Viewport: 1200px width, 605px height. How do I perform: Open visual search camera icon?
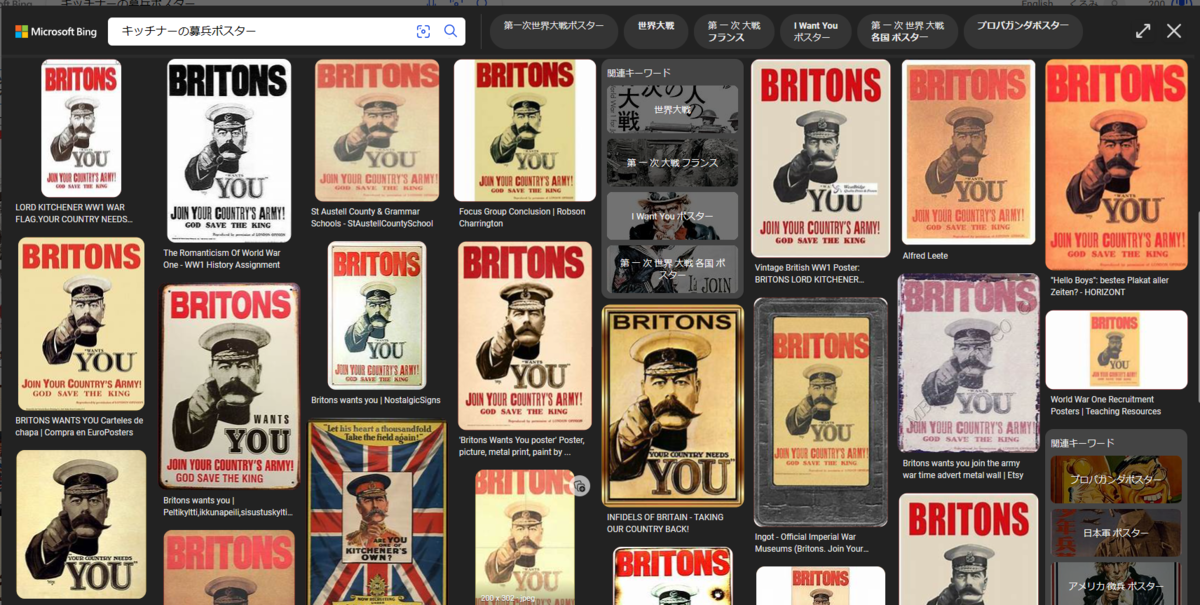pyautogui.click(x=423, y=32)
